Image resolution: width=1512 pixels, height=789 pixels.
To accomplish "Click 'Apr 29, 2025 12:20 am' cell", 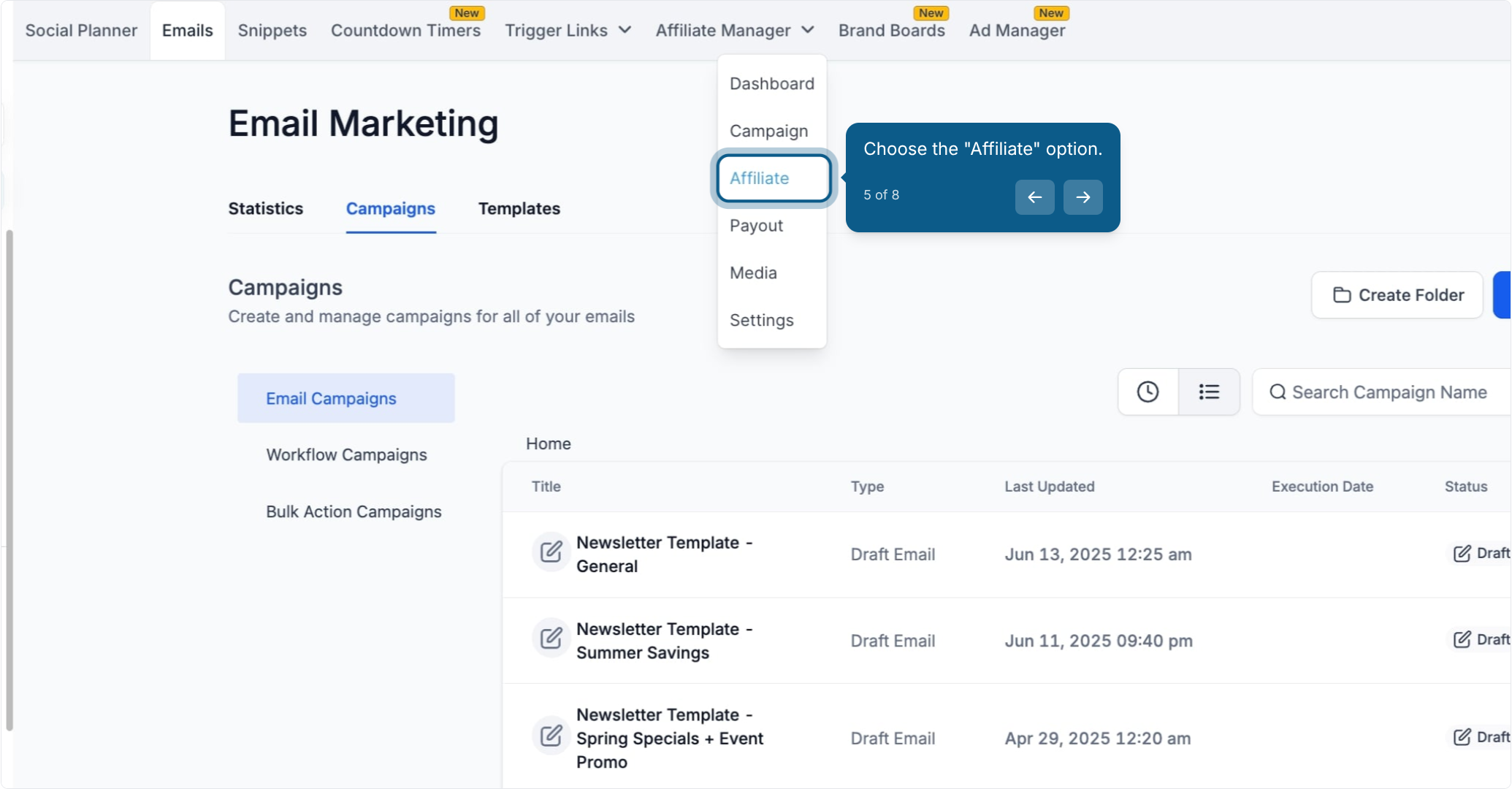I will tap(1097, 739).
